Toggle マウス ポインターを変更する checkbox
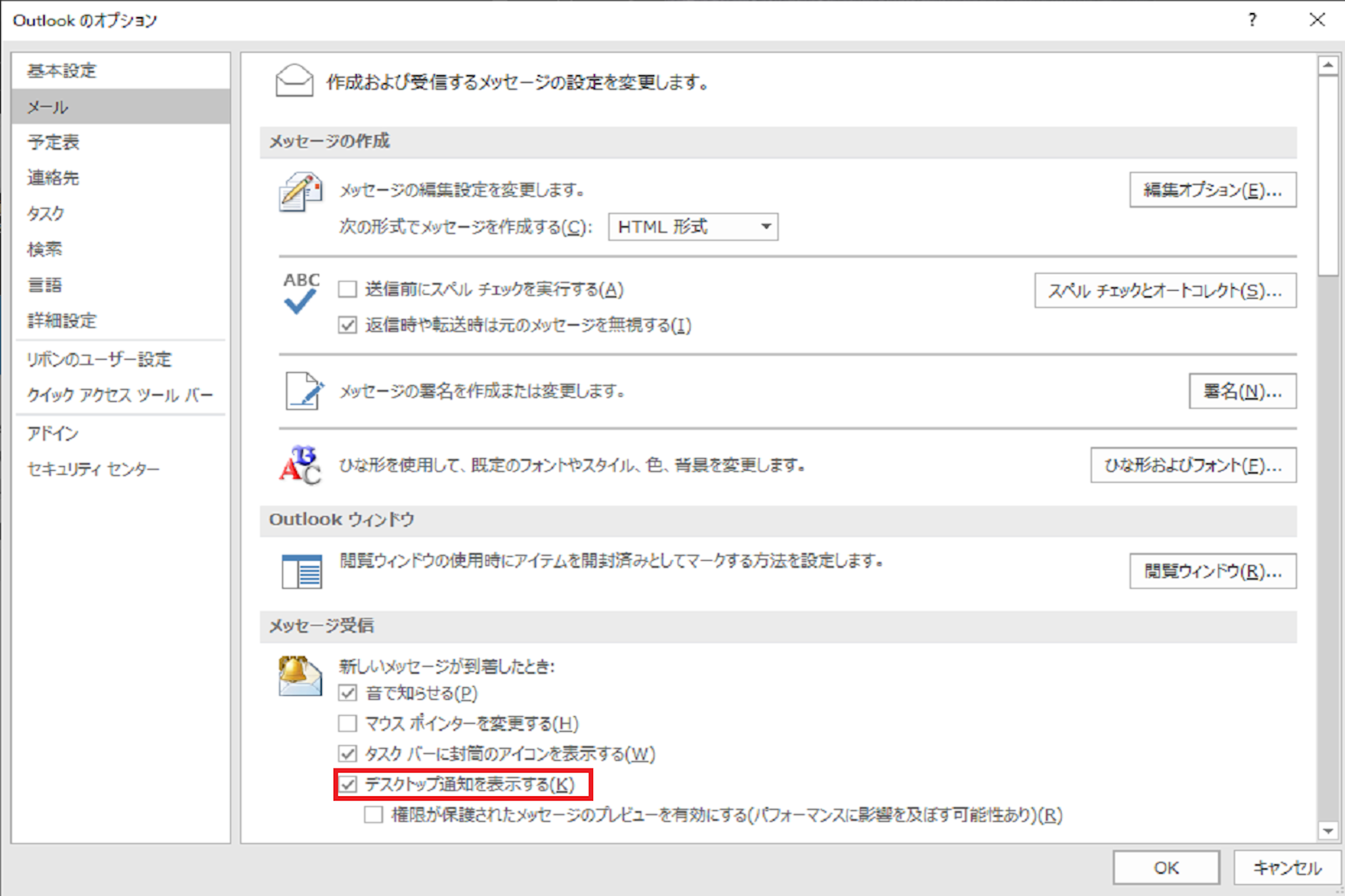Image resolution: width=1345 pixels, height=896 pixels. click(347, 723)
